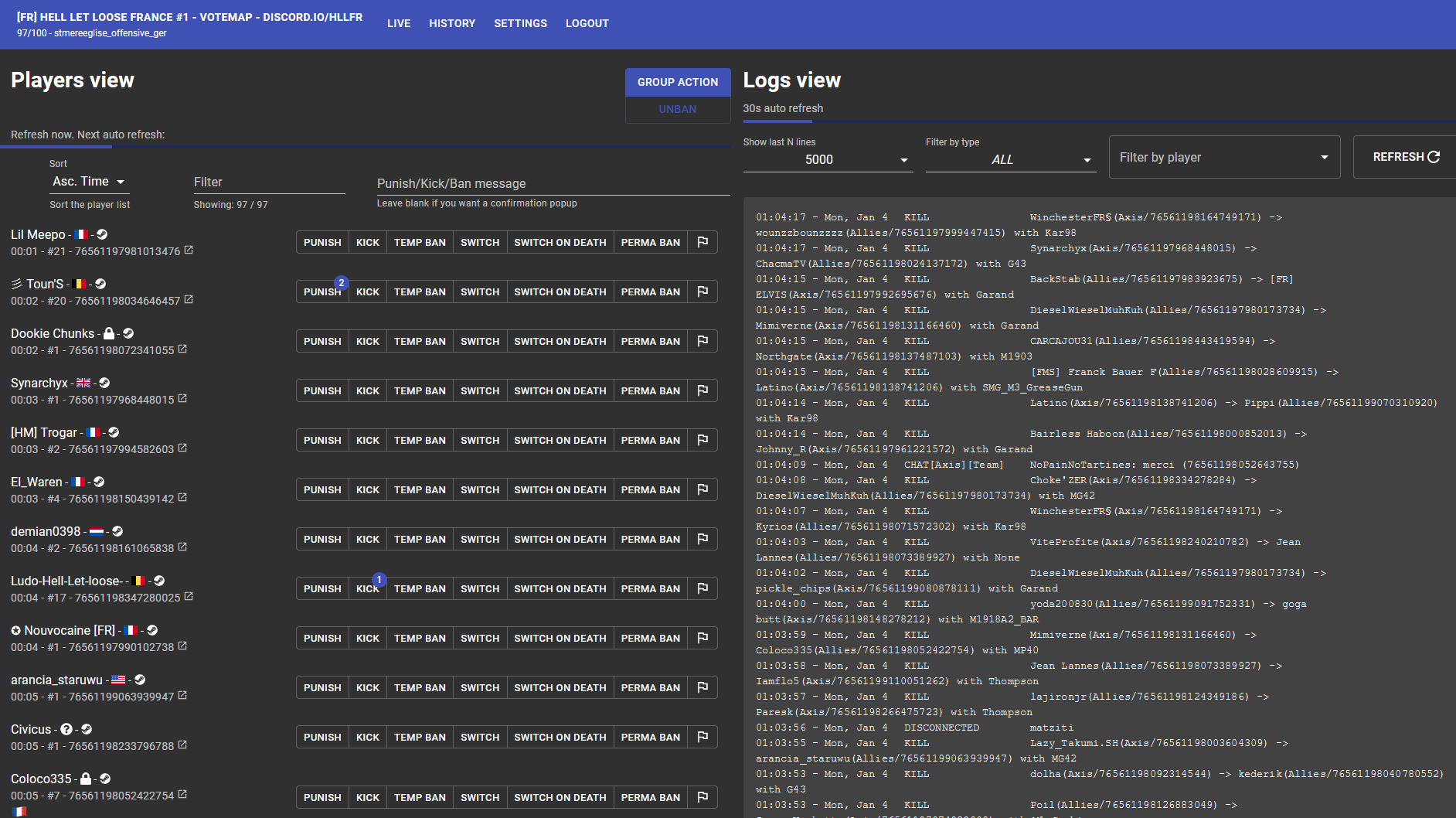Click flag icon in [HM] Trogar row
The width and height of the screenshot is (1456, 818).
702,440
